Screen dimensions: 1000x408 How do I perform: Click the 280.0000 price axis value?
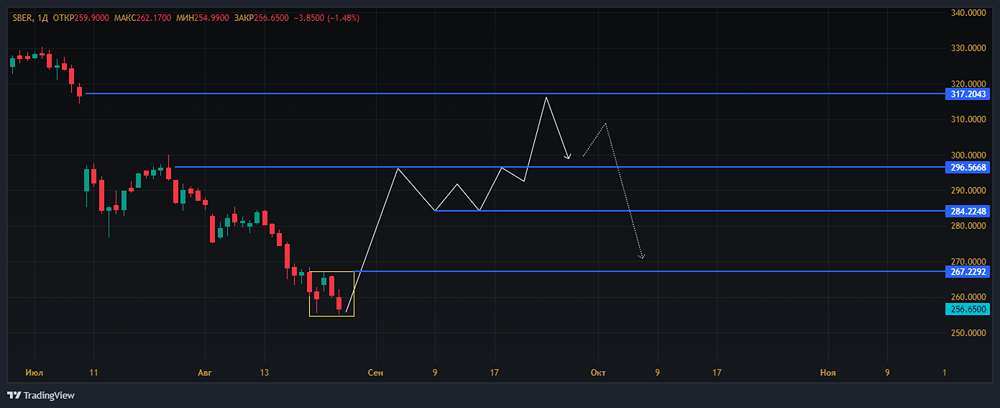[967, 226]
